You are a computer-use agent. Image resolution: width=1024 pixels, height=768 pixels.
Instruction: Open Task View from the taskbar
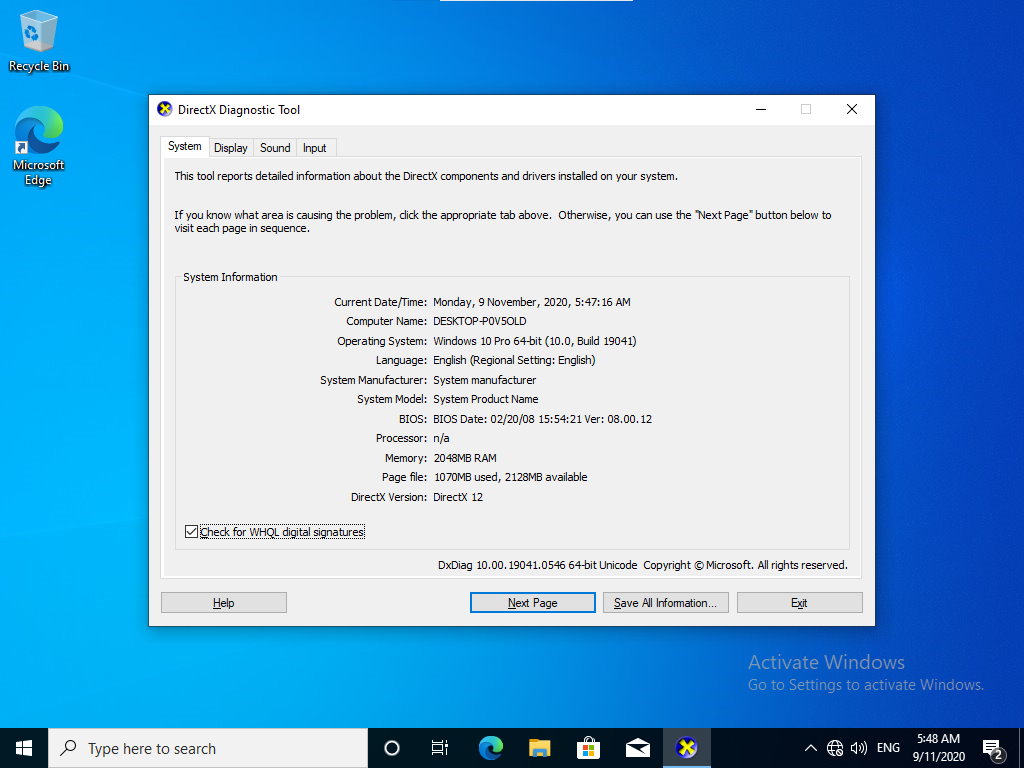pos(440,748)
